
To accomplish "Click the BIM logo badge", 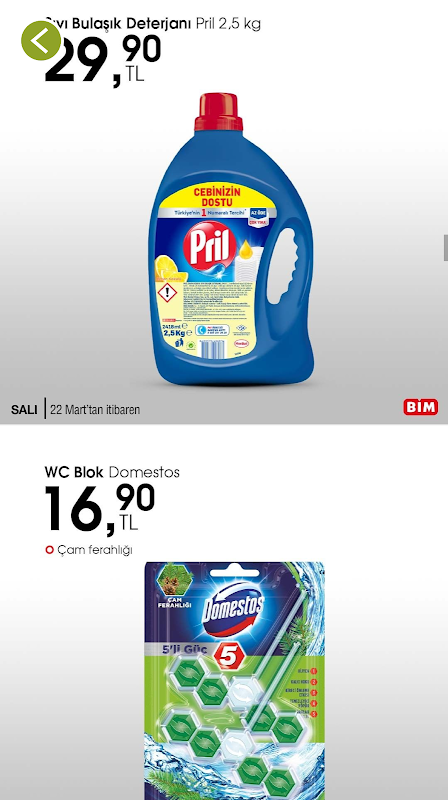I will 420,407.
